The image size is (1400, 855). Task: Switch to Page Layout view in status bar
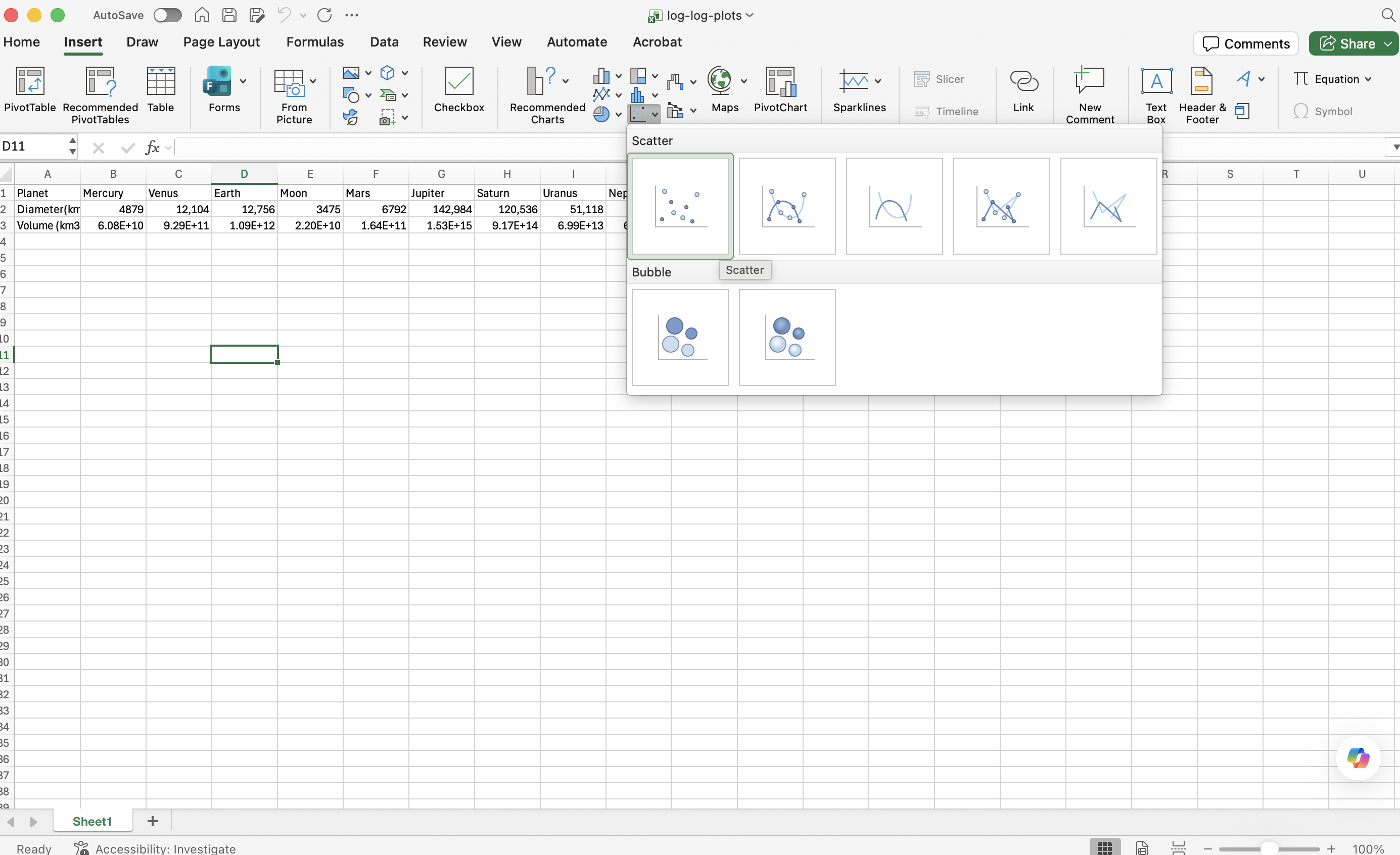[x=1141, y=847]
